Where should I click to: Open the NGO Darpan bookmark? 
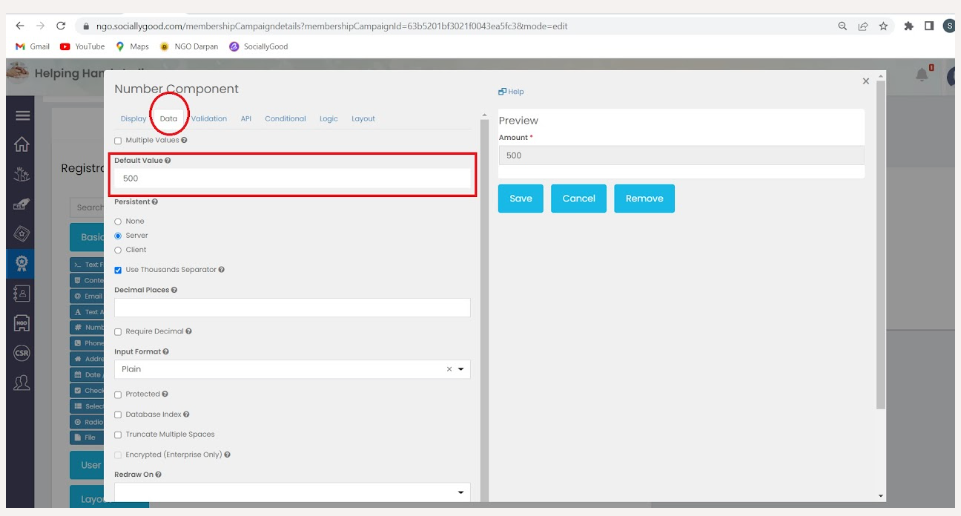pos(189,47)
